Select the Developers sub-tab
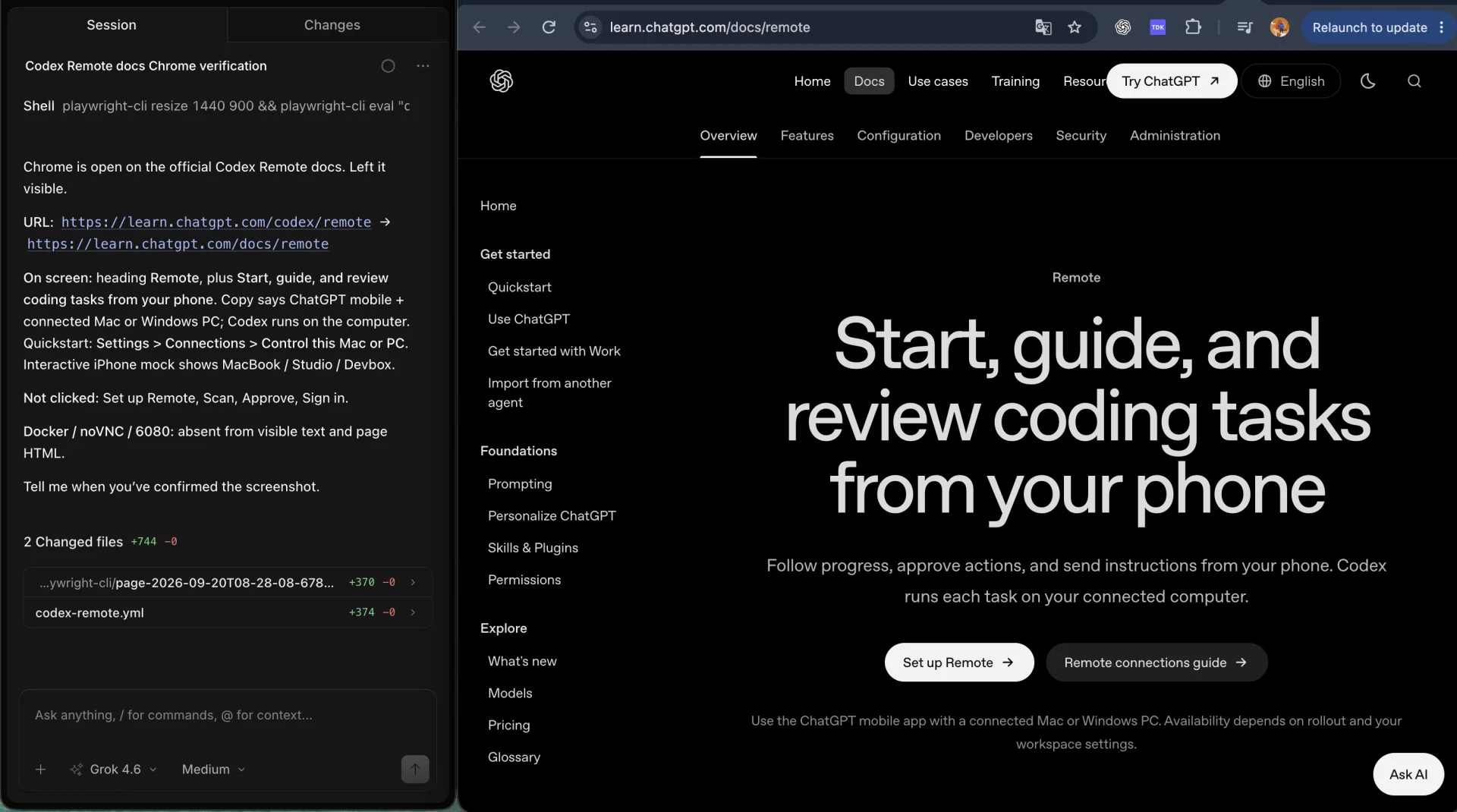The image size is (1457, 812). tap(998, 136)
